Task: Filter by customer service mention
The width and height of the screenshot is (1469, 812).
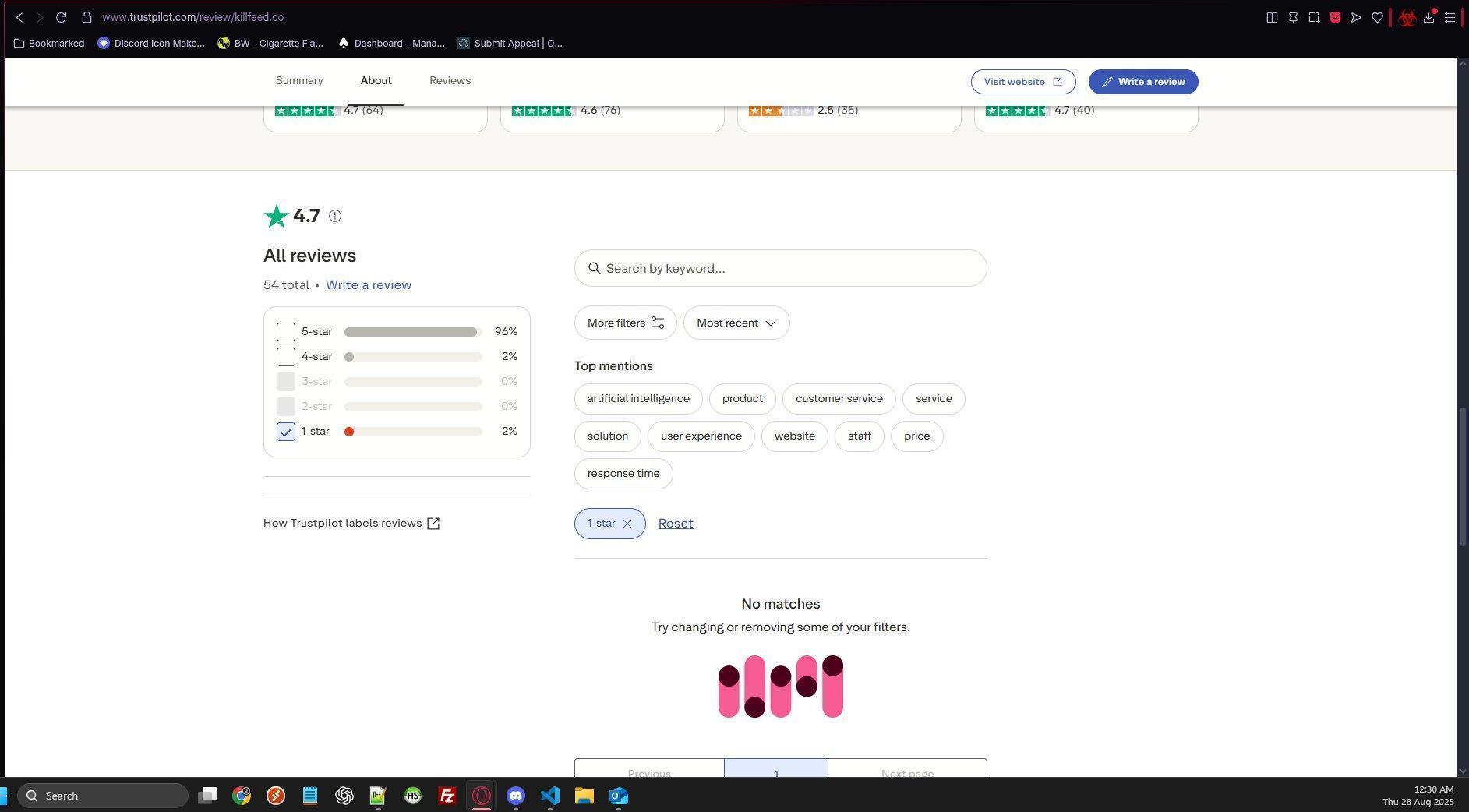Action: 839,399
